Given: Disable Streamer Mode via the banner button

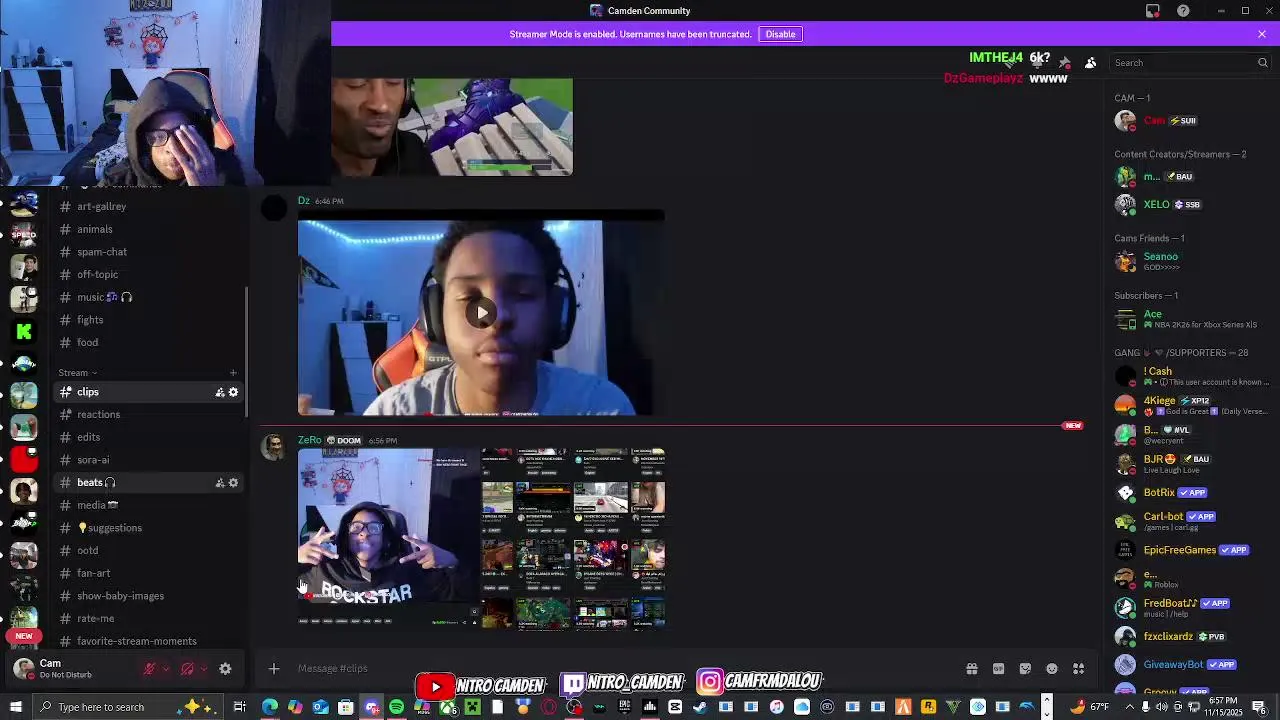Looking at the screenshot, I should pos(780,34).
